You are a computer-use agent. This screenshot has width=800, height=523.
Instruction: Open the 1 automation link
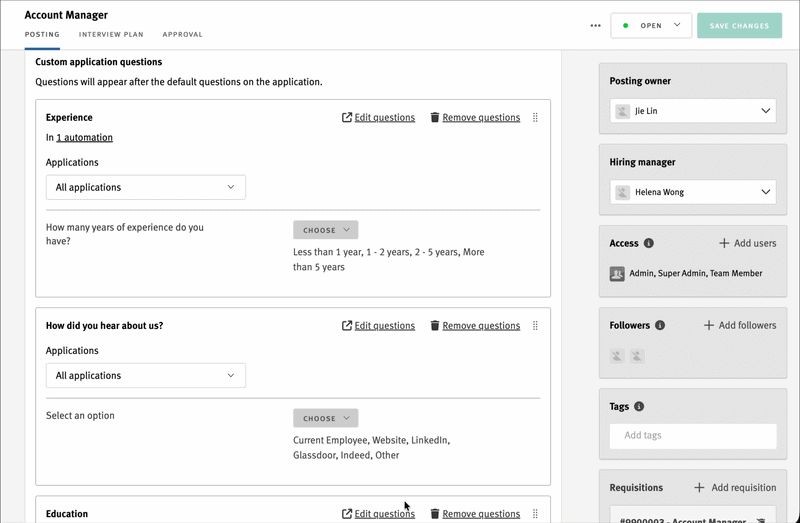84,138
